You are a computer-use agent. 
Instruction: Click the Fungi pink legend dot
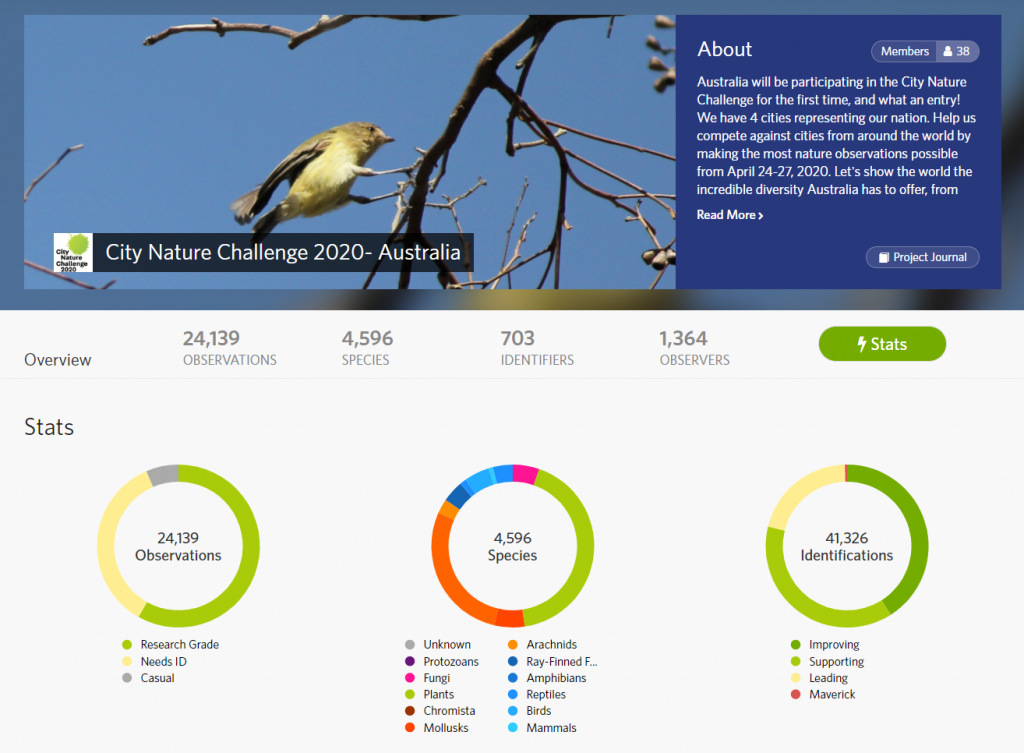[x=410, y=678]
